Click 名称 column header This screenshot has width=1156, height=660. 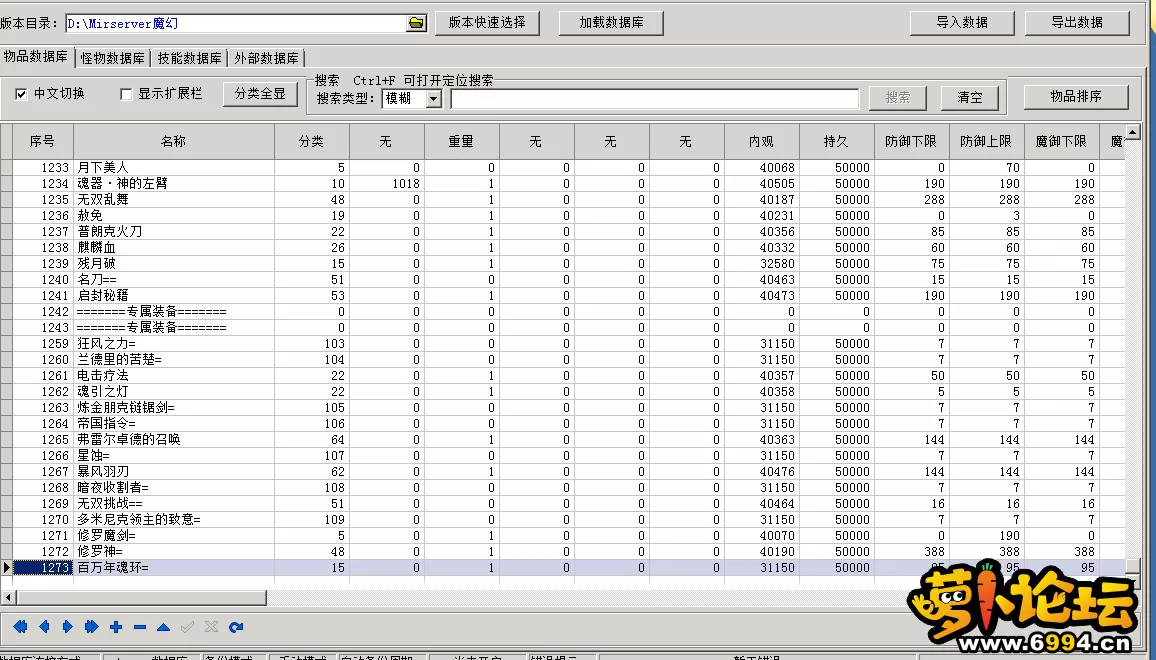[x=174, y=142]
